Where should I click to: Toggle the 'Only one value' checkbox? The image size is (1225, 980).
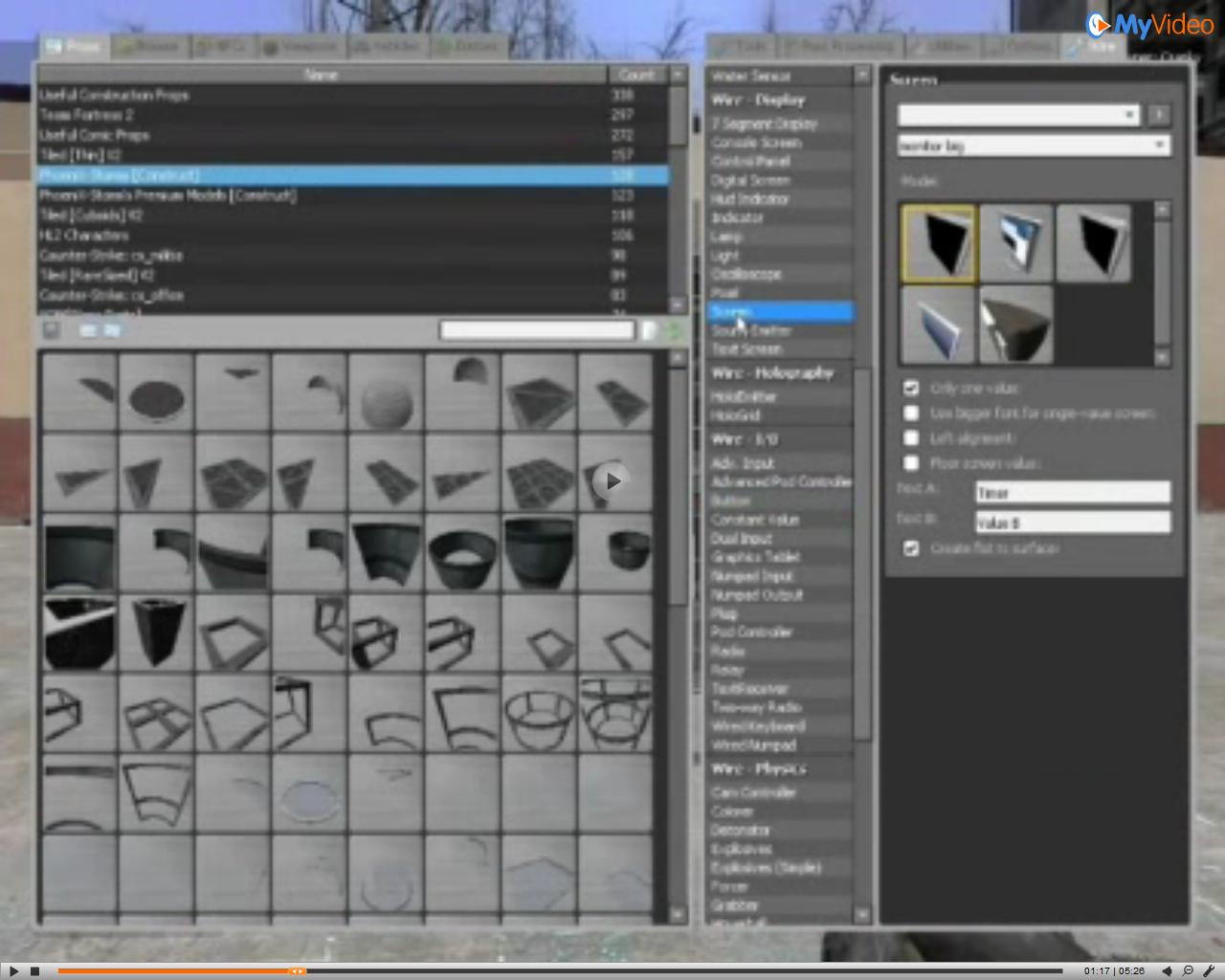click(911, 388)
